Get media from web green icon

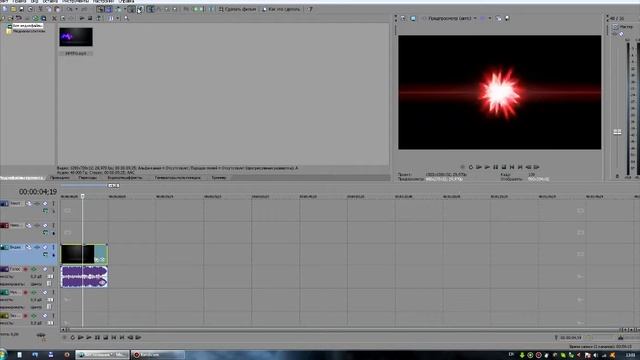36,18
